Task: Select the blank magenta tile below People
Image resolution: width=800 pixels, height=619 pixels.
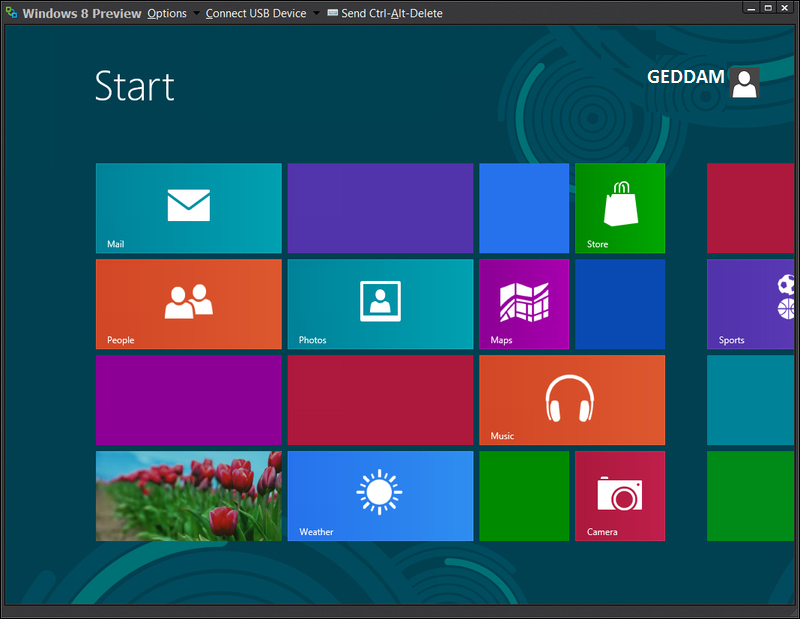Action: click(x=189, y=400)
